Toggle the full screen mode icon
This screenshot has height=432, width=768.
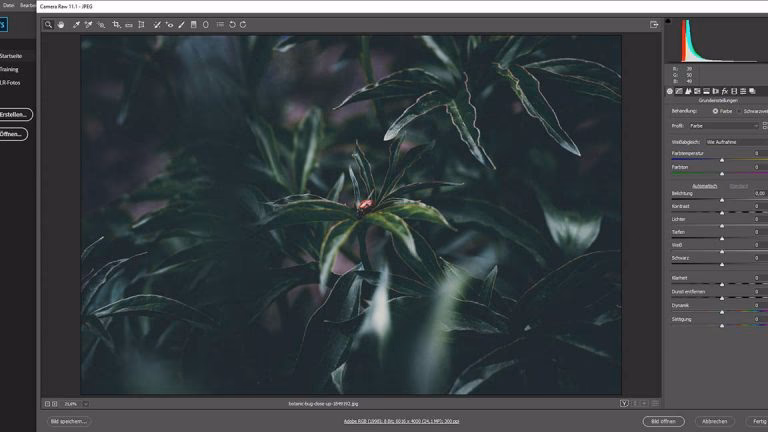click(x=654, y=24)
